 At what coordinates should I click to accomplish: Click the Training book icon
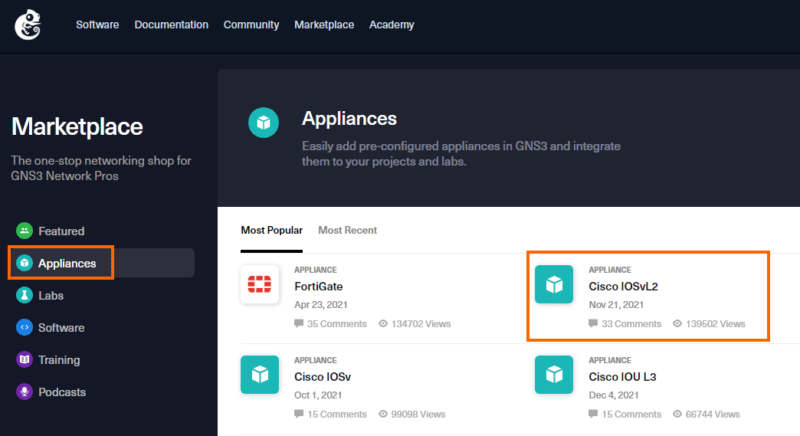pos(24,360)
